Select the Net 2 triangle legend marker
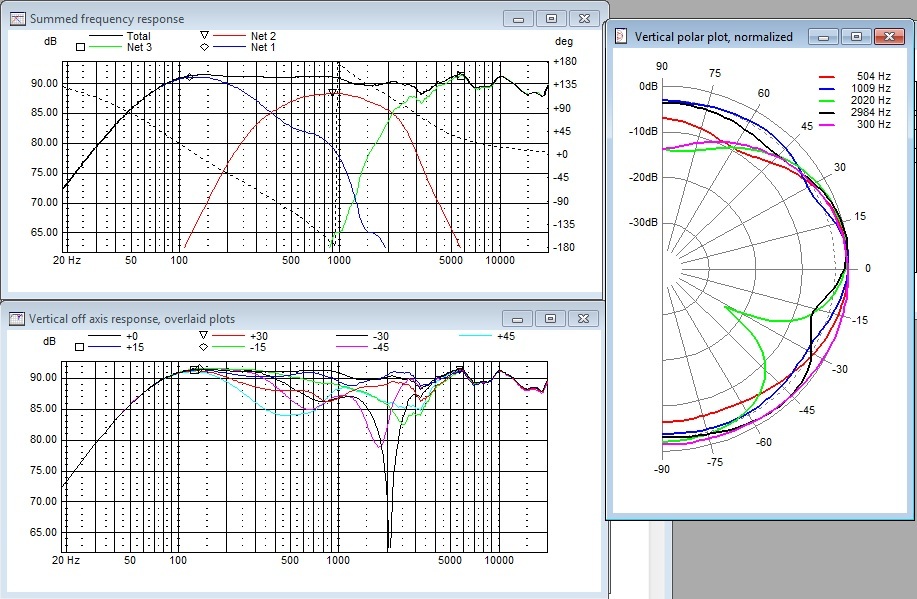 pyautogui.click(x=204, y=36)
